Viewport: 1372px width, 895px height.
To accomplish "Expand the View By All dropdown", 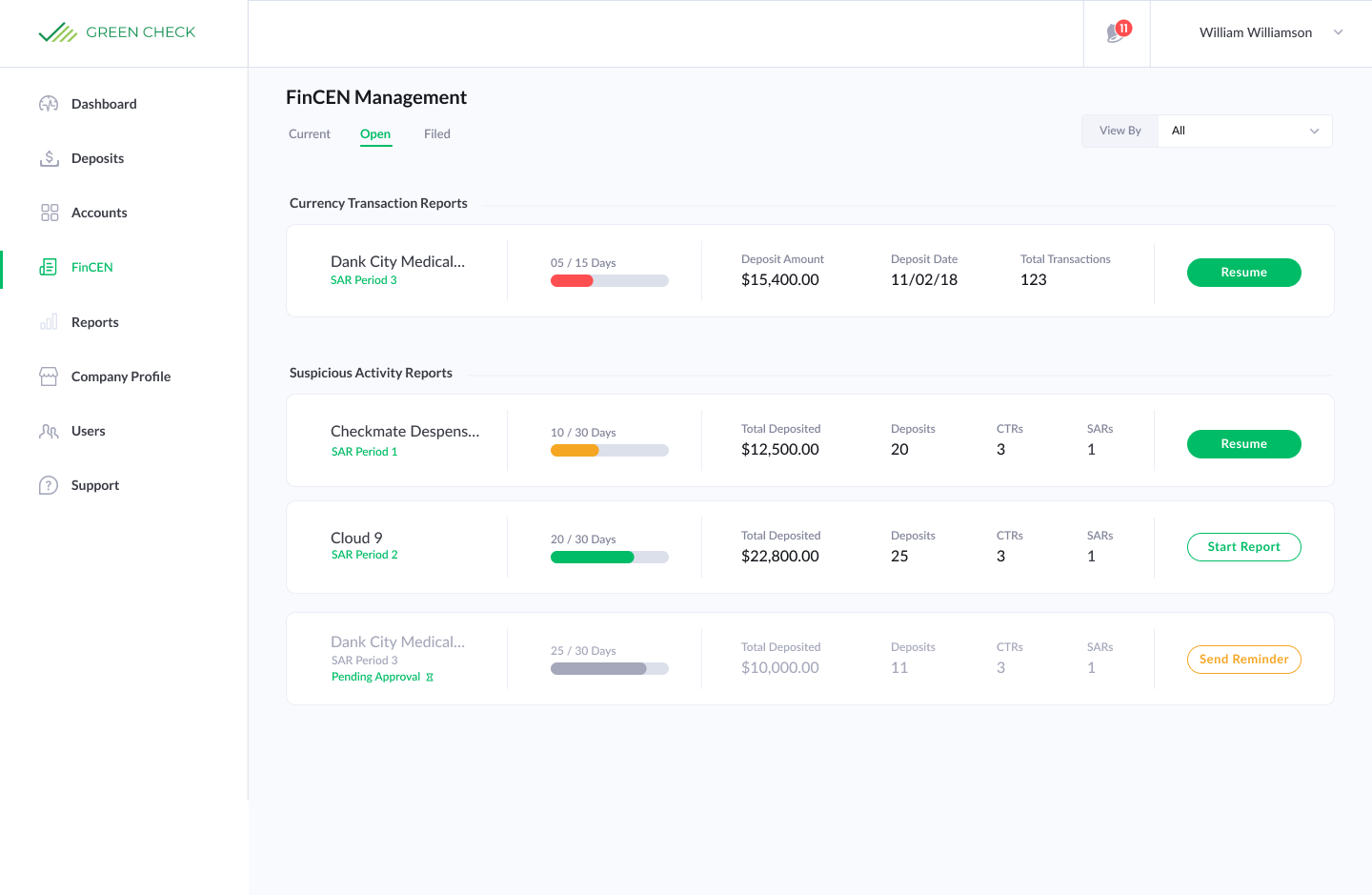I will [1244, 131].
